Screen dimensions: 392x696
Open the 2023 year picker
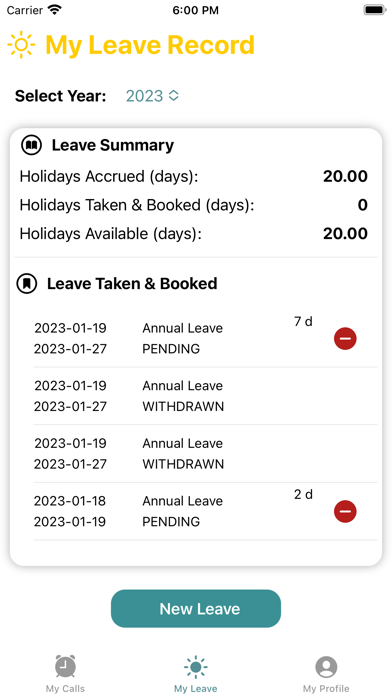coord(152,96)
